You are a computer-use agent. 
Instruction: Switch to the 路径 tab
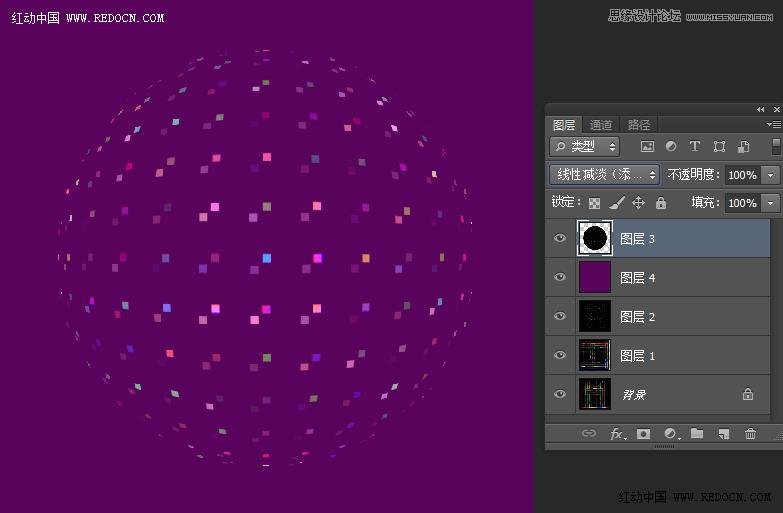pyautogui.click(x=639, y=125)
